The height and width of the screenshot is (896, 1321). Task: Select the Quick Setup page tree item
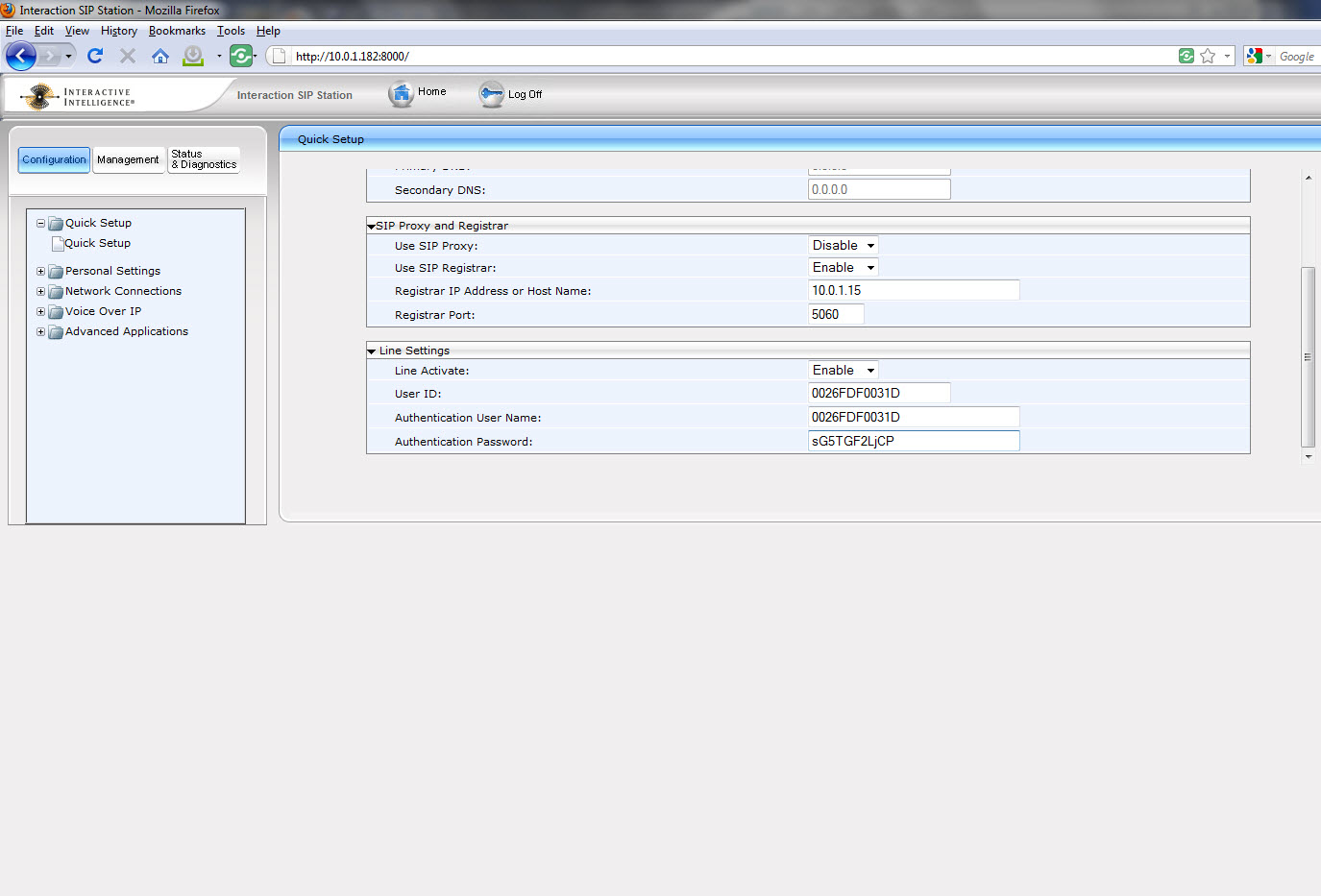[97, 244]
